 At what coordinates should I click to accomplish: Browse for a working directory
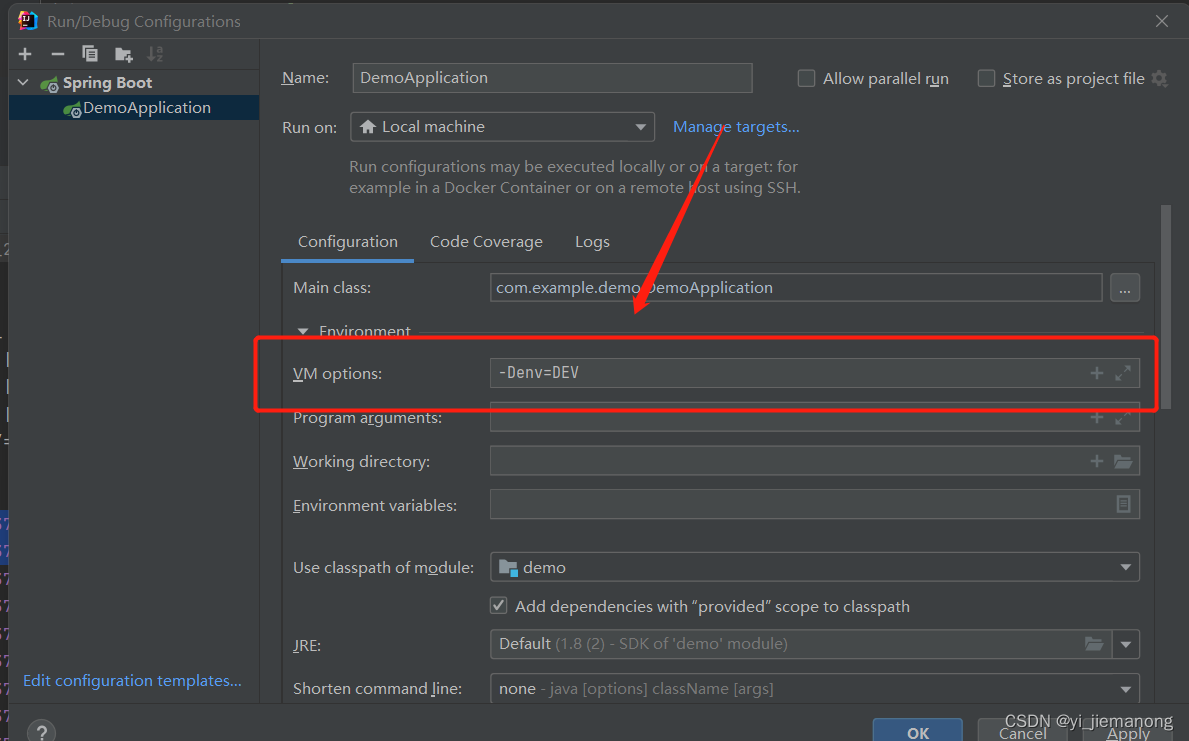pyautogui.click(x=1122, y=461)
